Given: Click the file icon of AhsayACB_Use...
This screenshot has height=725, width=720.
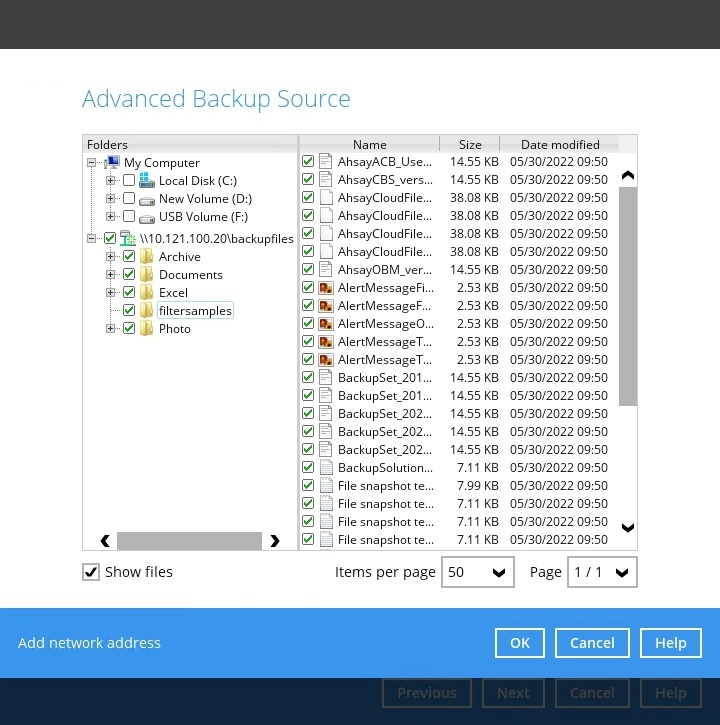Looking at the screenshot, I should click(x=326, y=161).
